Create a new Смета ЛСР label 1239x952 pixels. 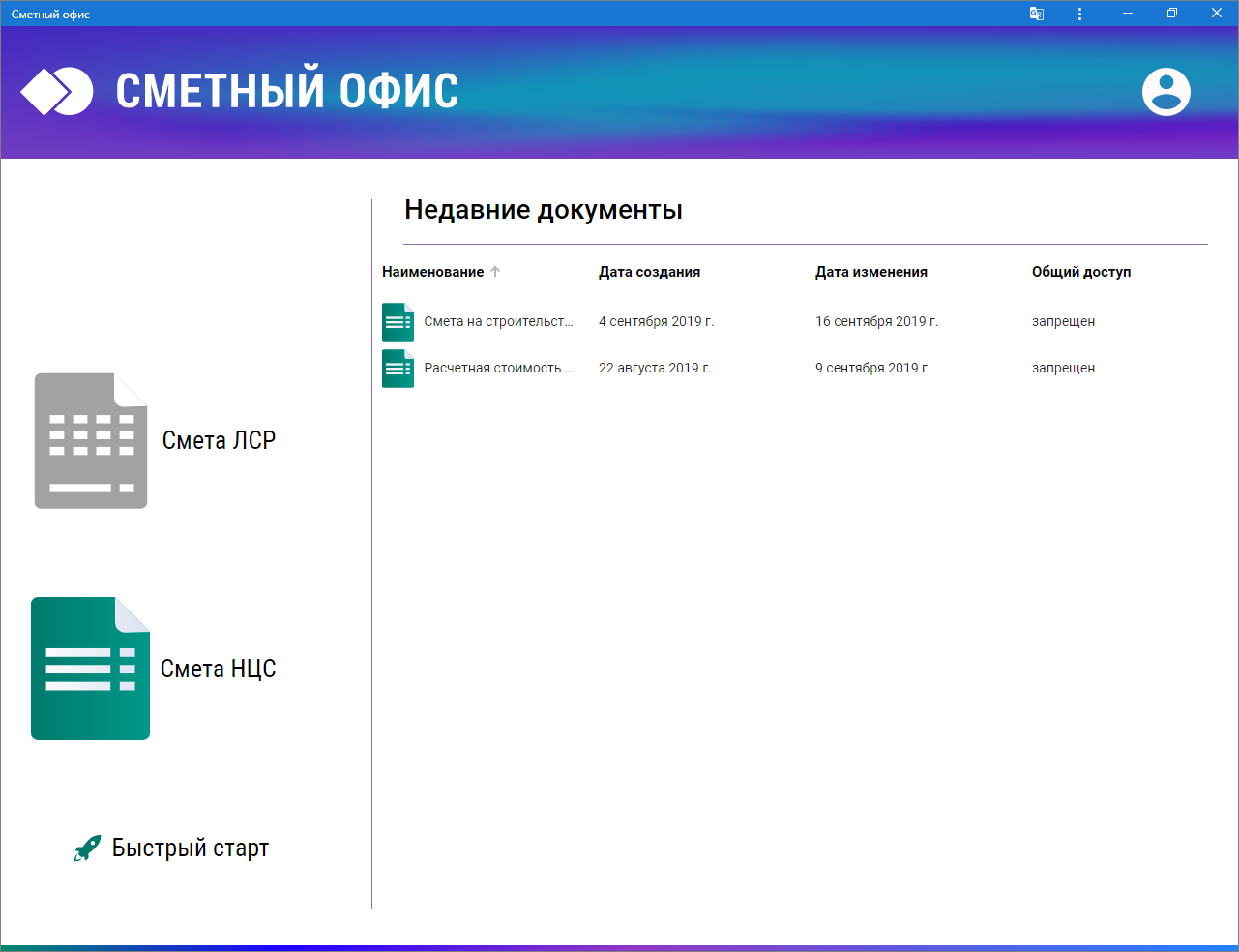pos(219,440)
